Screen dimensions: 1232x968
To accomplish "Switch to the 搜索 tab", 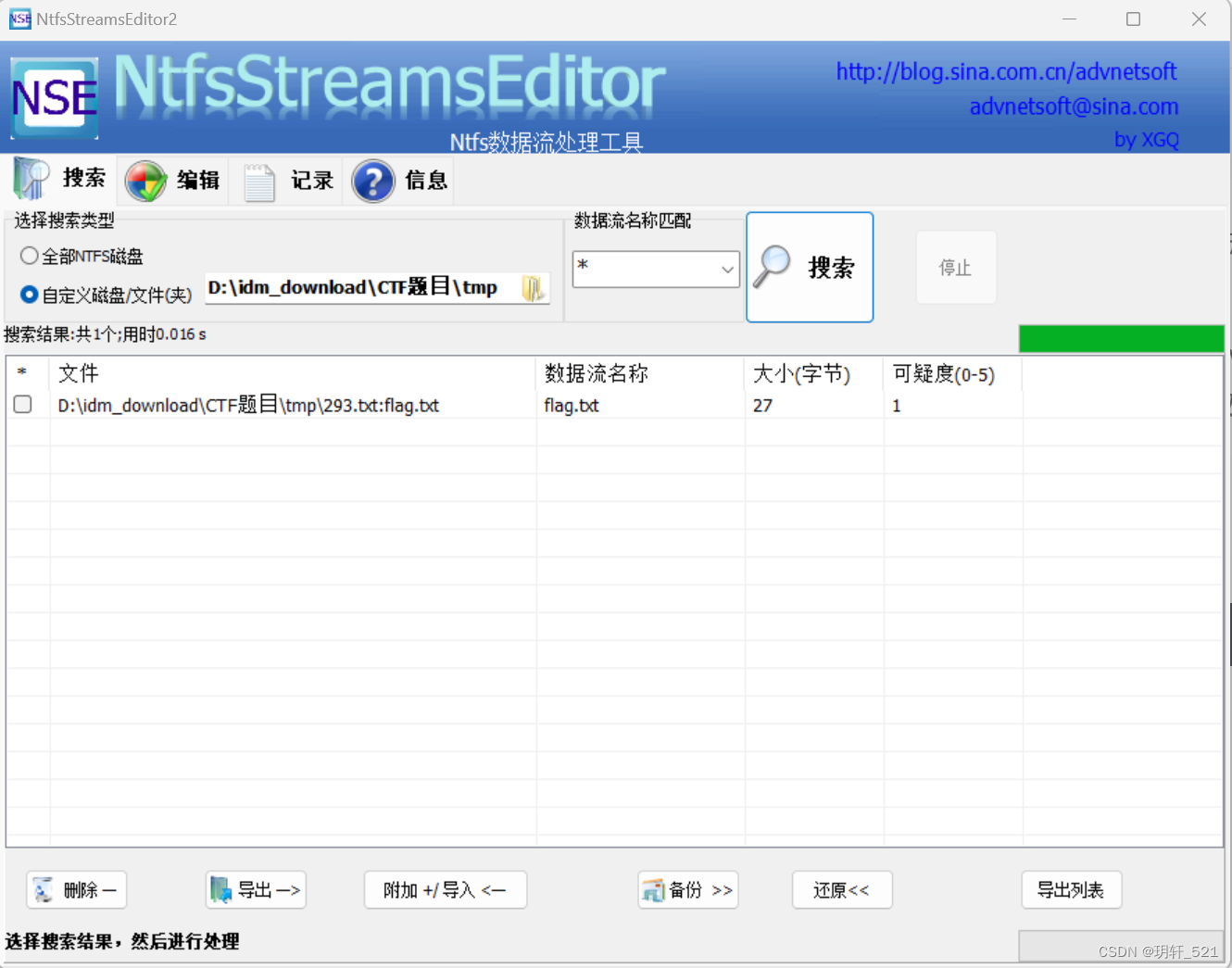I will [61, 179].
